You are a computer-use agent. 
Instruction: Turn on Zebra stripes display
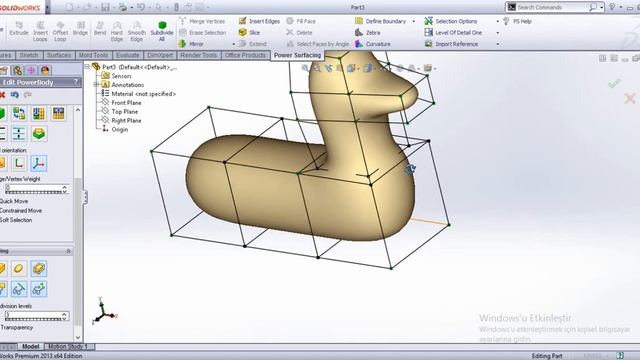click(x=368, y=32)
